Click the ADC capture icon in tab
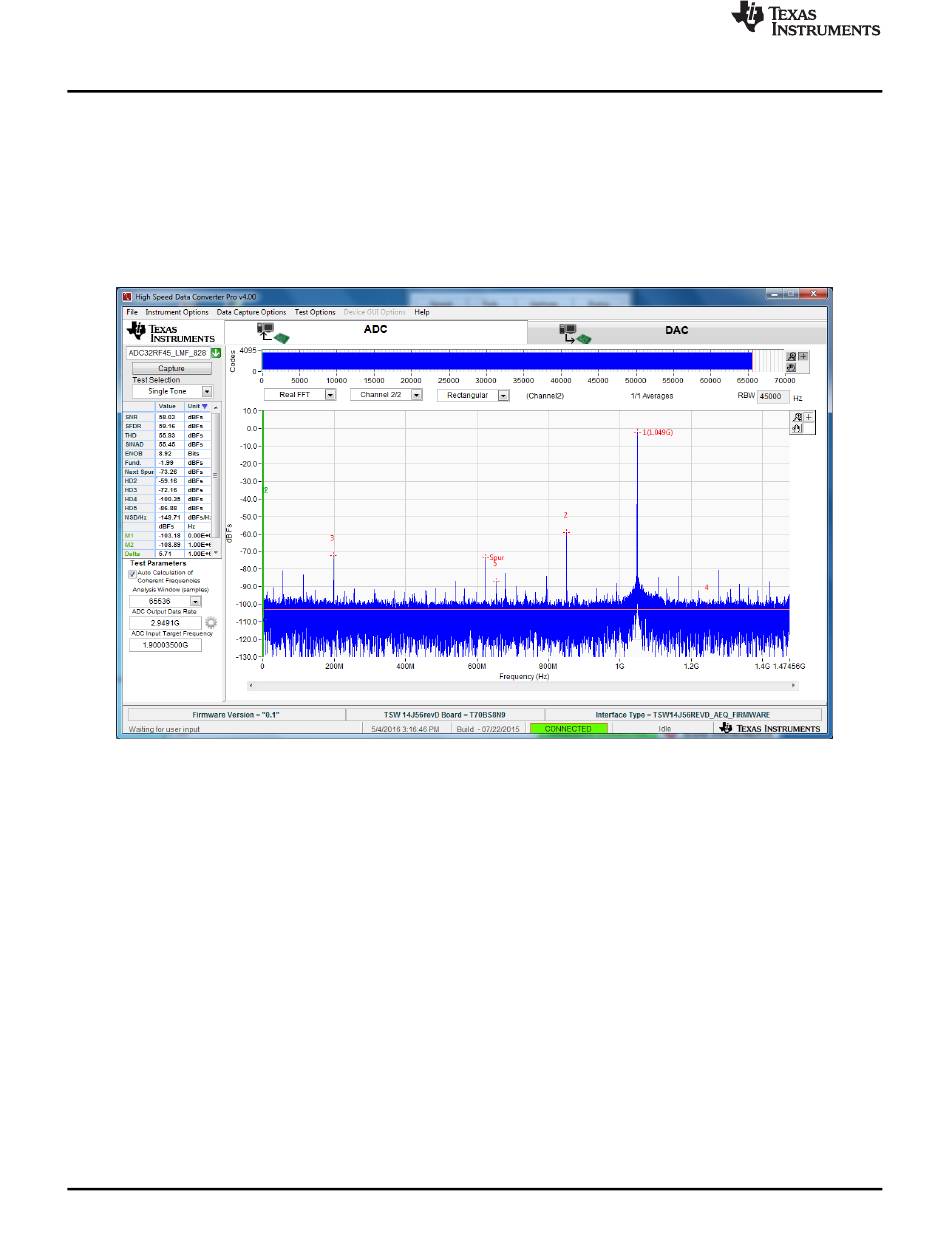 272,333
